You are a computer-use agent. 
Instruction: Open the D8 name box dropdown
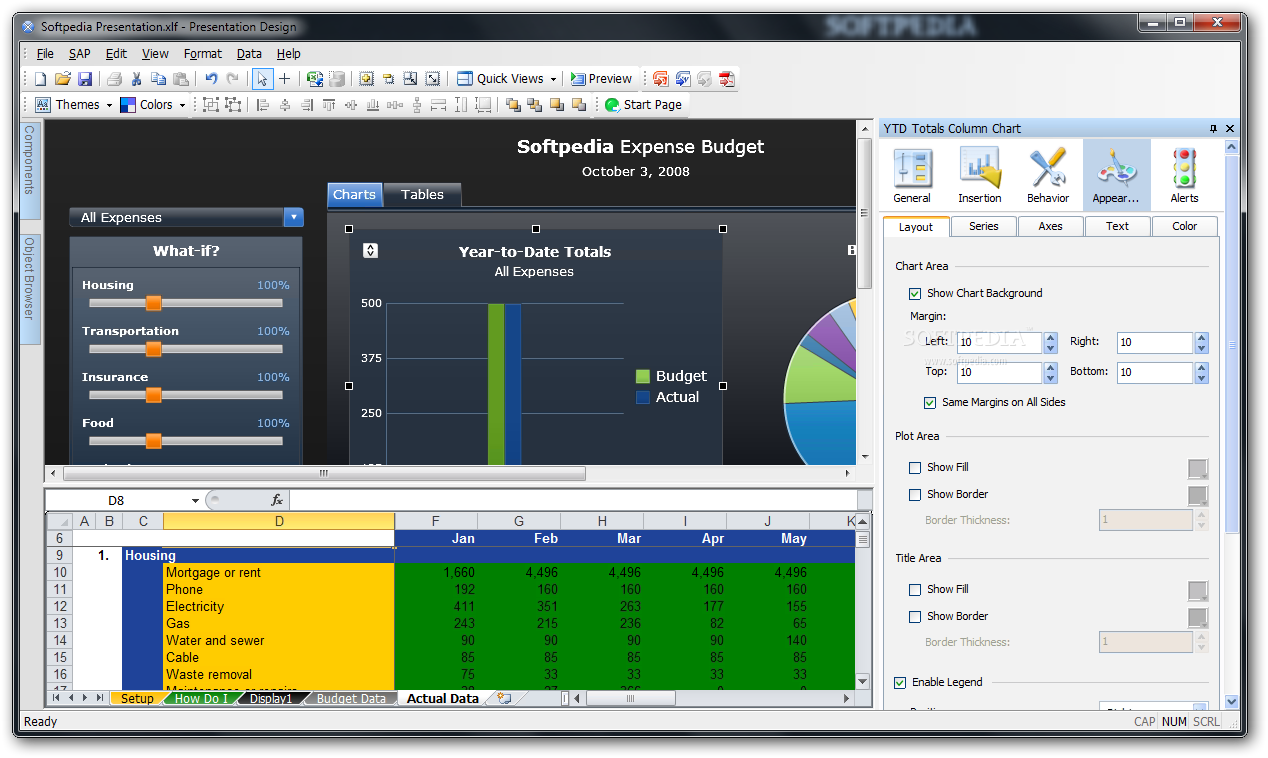195,500
